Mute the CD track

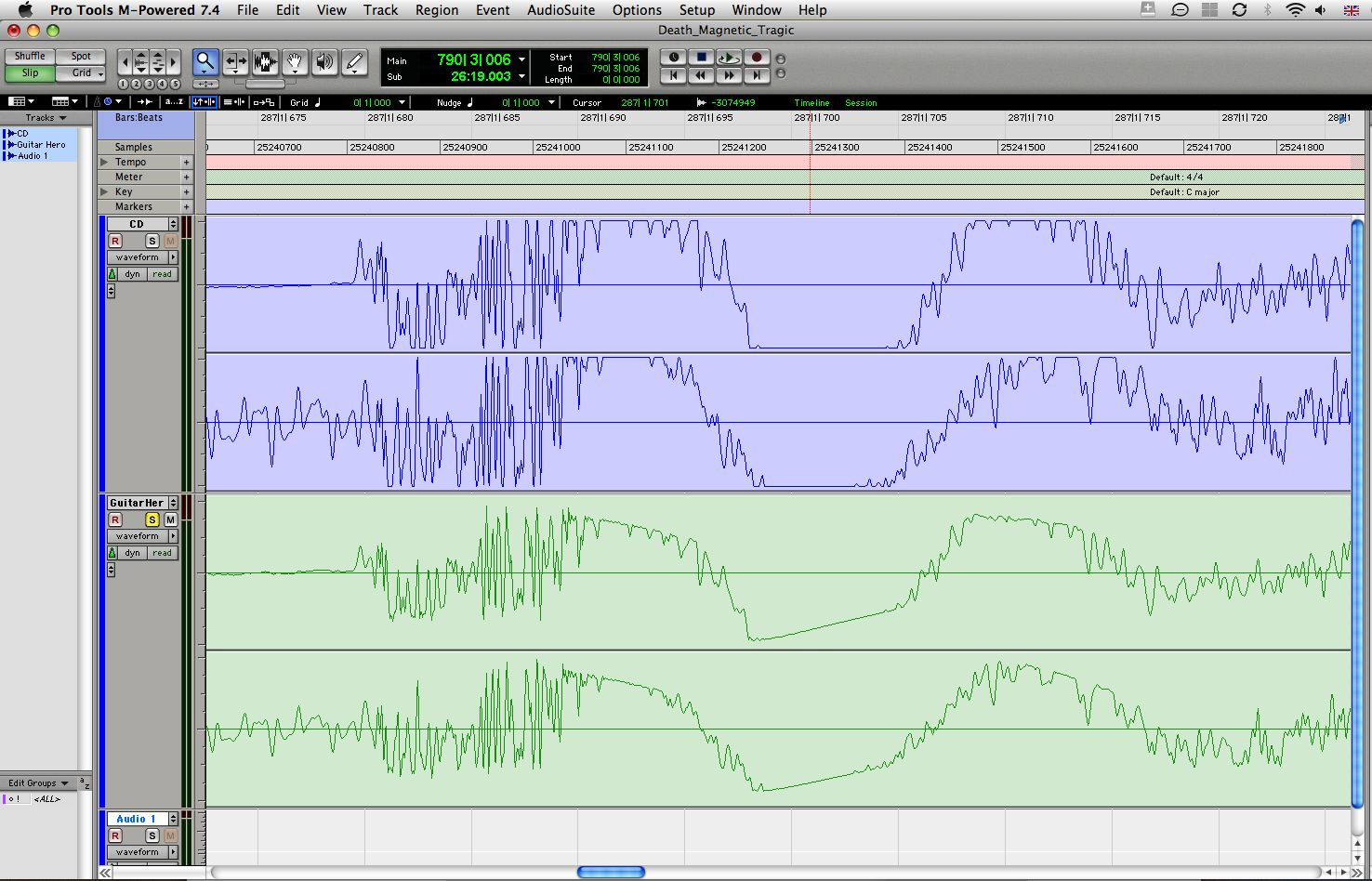point(170,241)
